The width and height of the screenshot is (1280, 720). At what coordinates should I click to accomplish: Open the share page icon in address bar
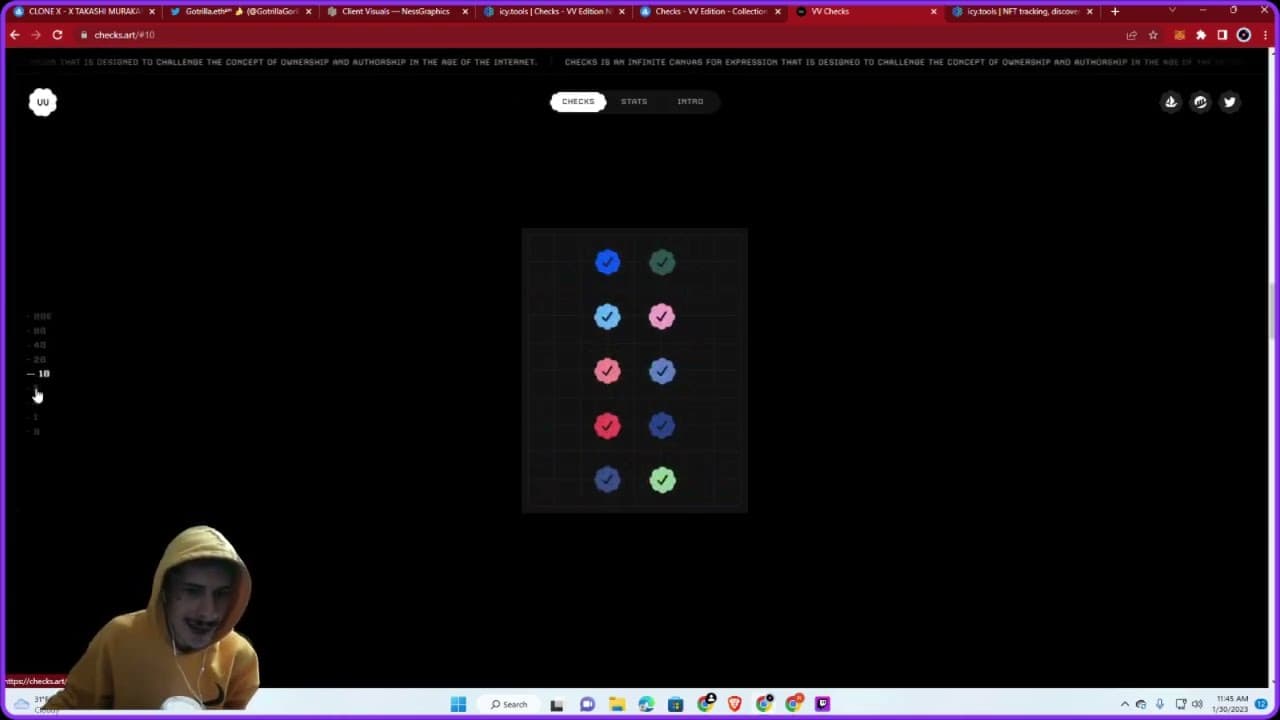(1131, 34)
